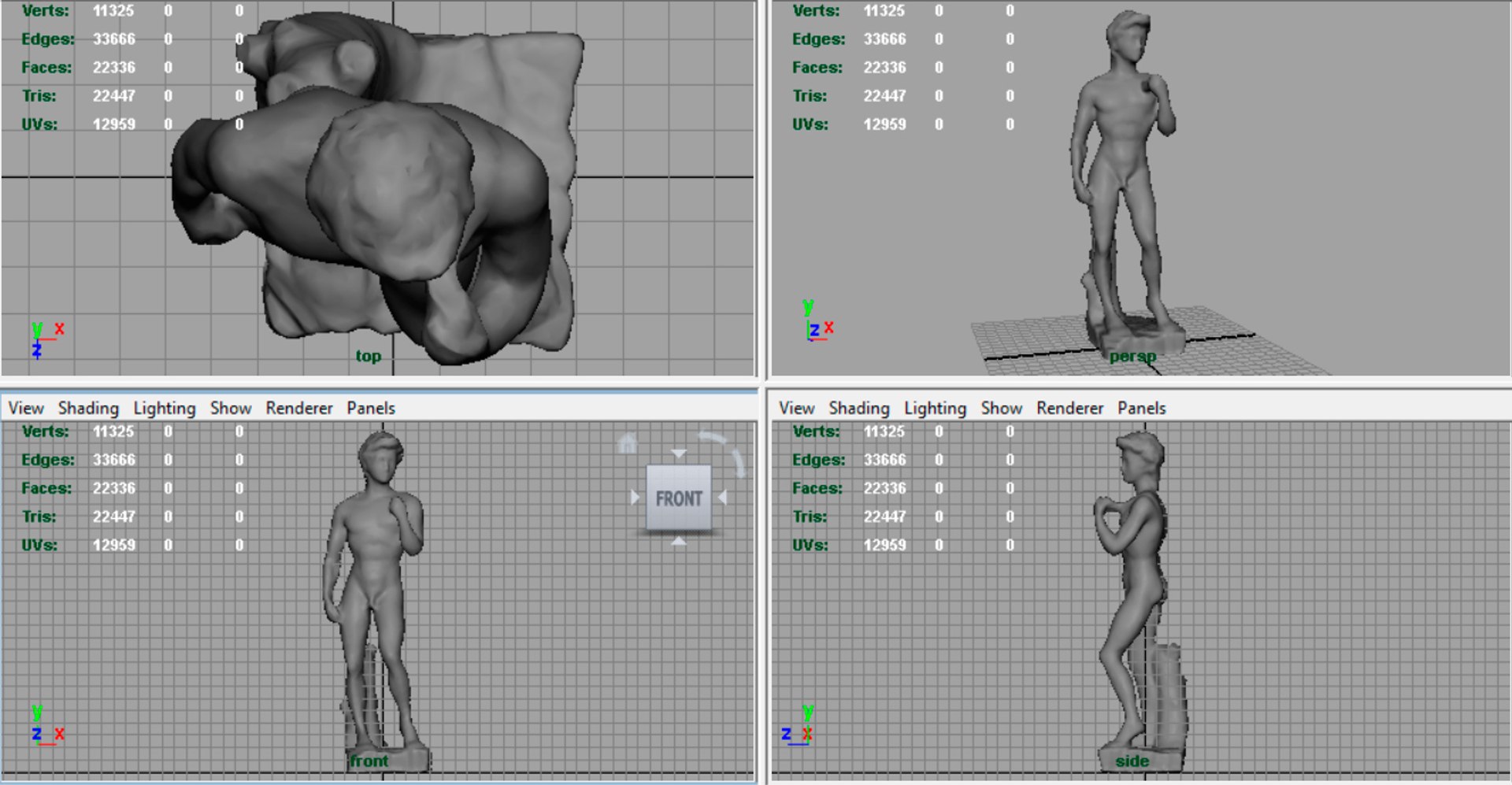Click the 'top' camera name label
1512x785 pixels.
point(369,356)
